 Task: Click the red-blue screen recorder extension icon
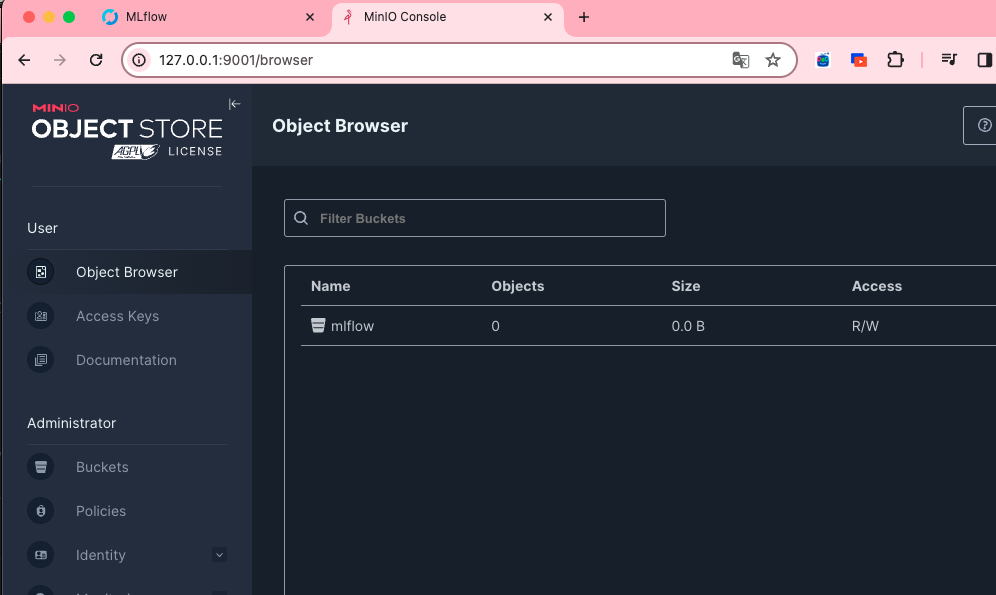tap(859, 60)
